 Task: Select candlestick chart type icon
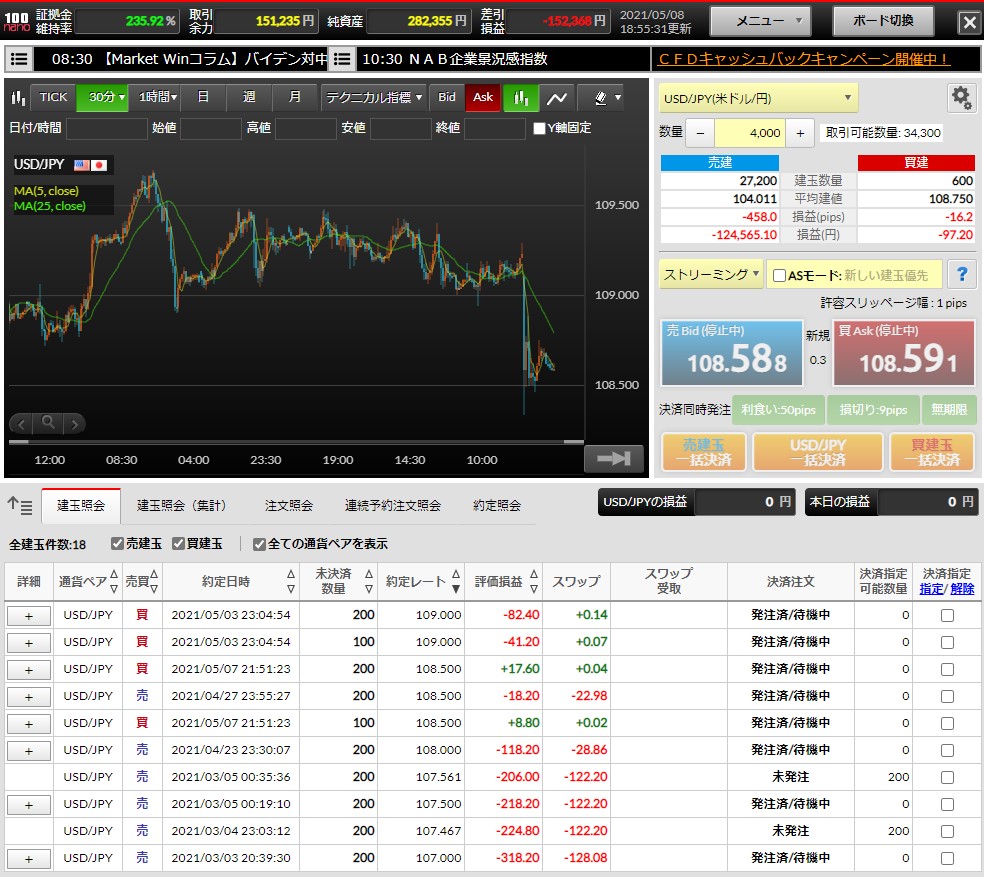coord(520,97)
